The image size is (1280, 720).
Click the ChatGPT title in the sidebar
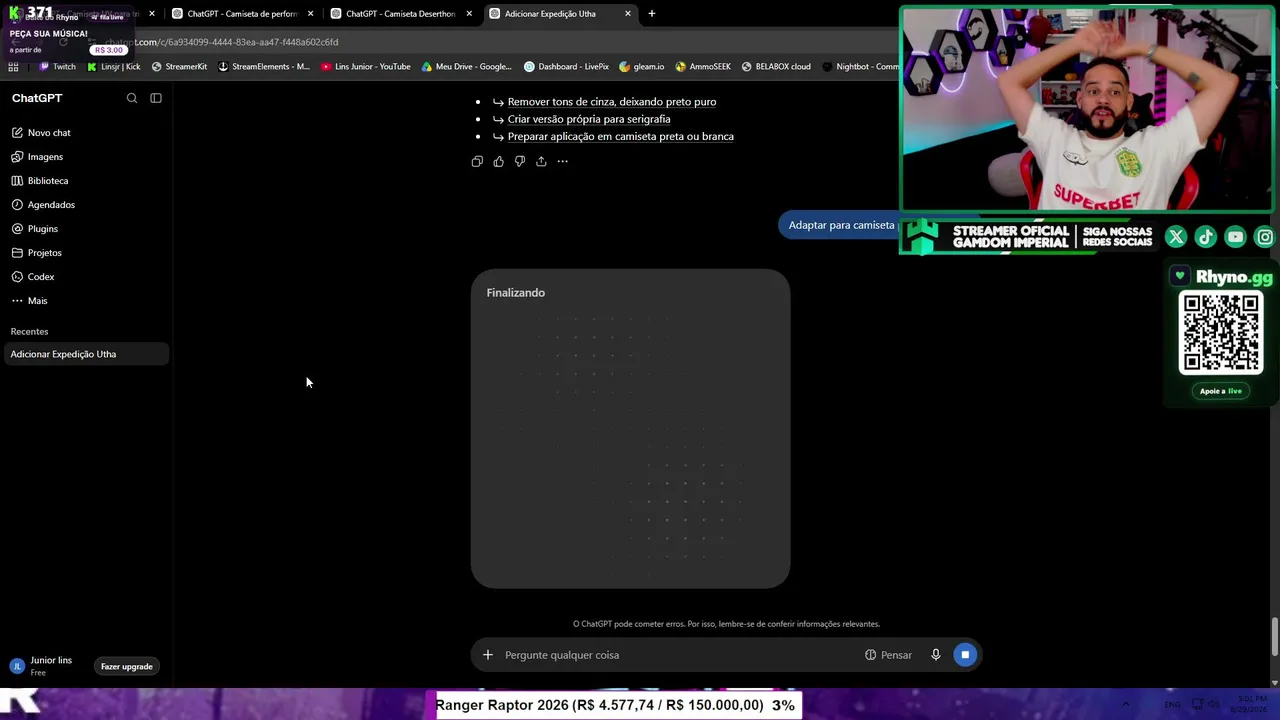coord(37,98)
